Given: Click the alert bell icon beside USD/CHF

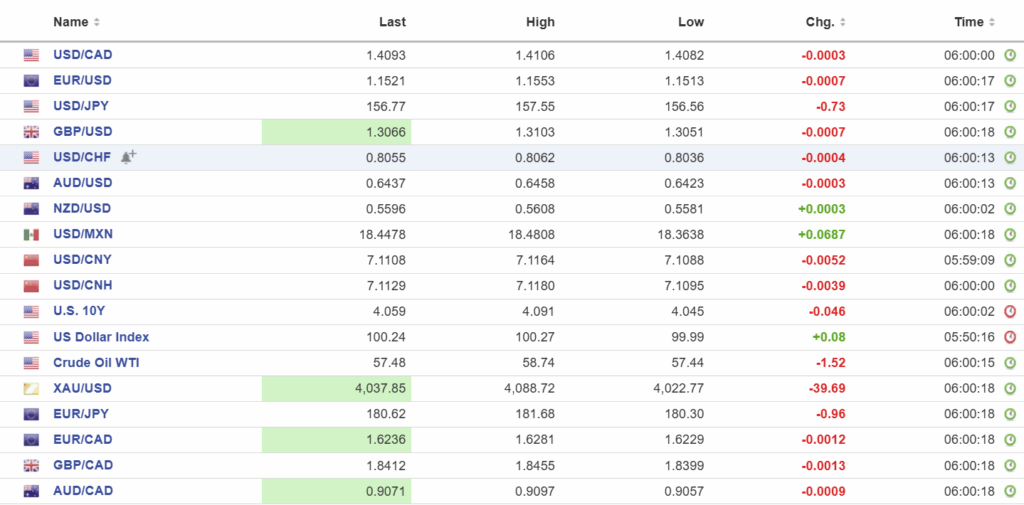Looking at the screenshot, I should [128, 157].
